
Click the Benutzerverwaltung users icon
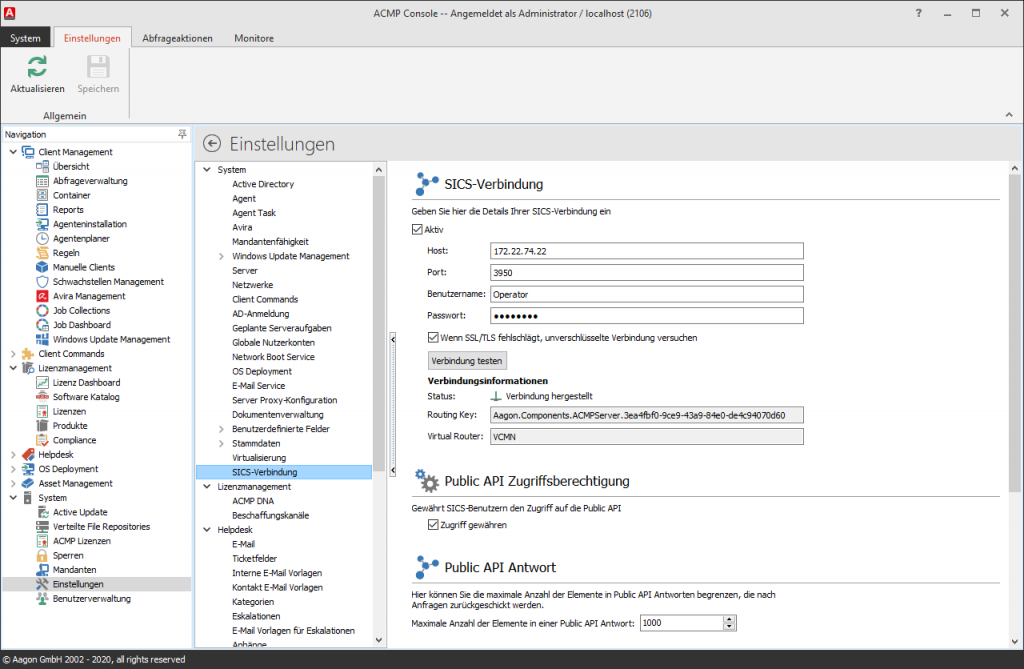point(43,598)
